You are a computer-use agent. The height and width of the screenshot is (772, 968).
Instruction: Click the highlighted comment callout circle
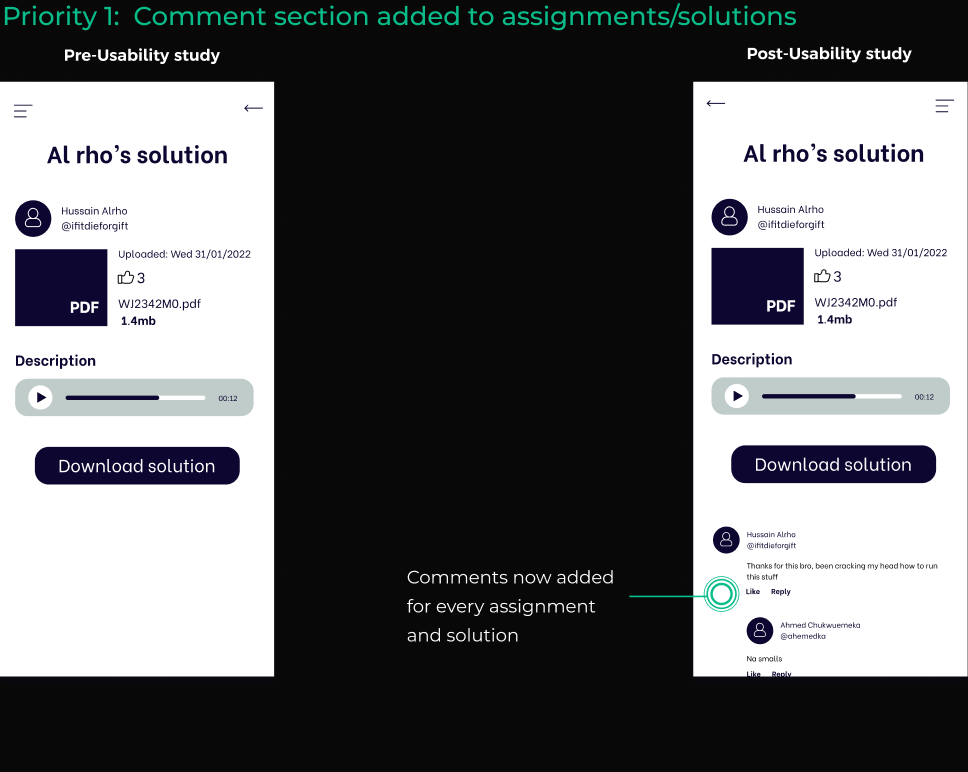pos(722,595)
